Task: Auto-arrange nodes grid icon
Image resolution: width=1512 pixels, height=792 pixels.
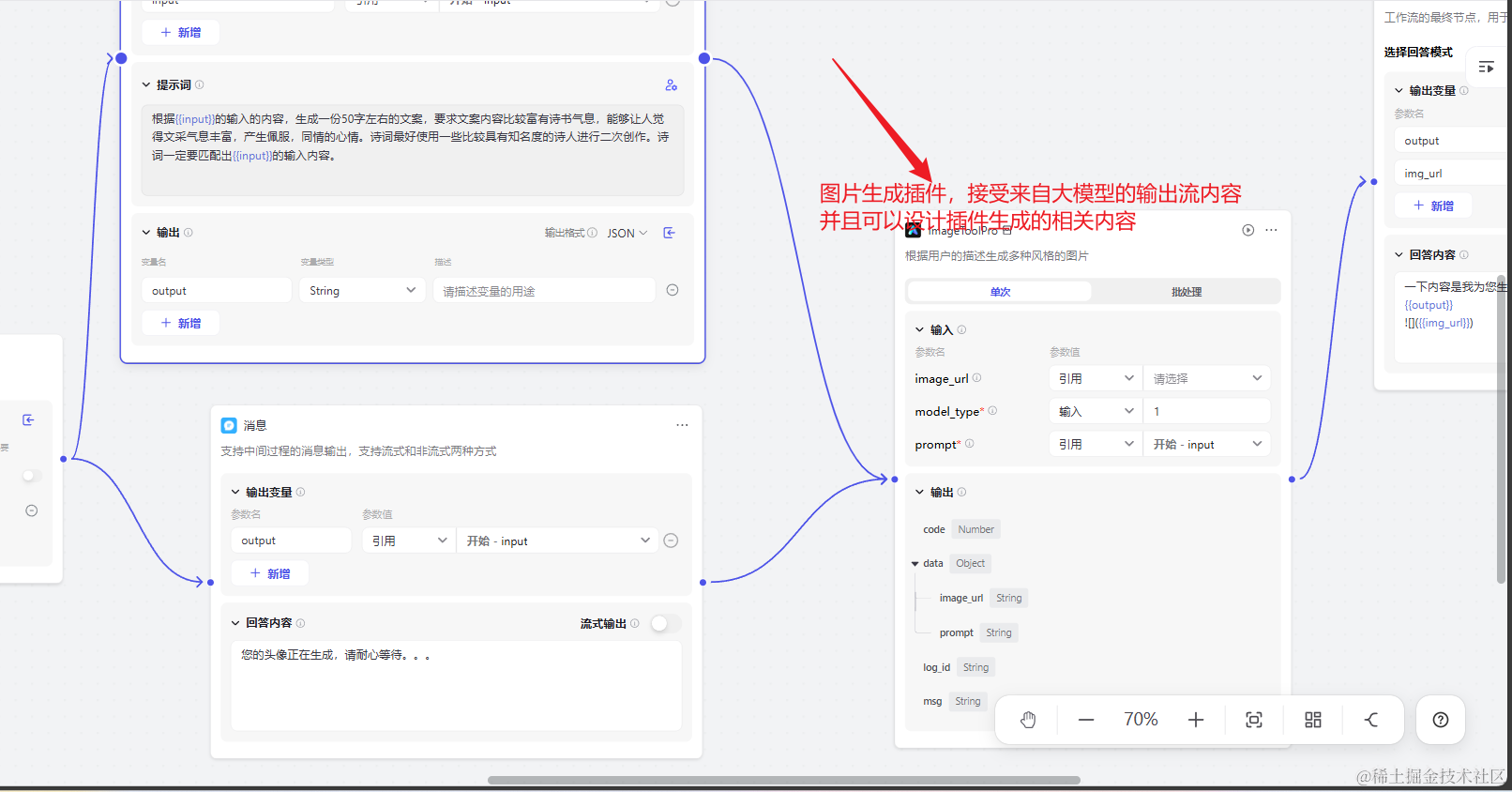Action: pyautogui.click(x=1313, y=720)
